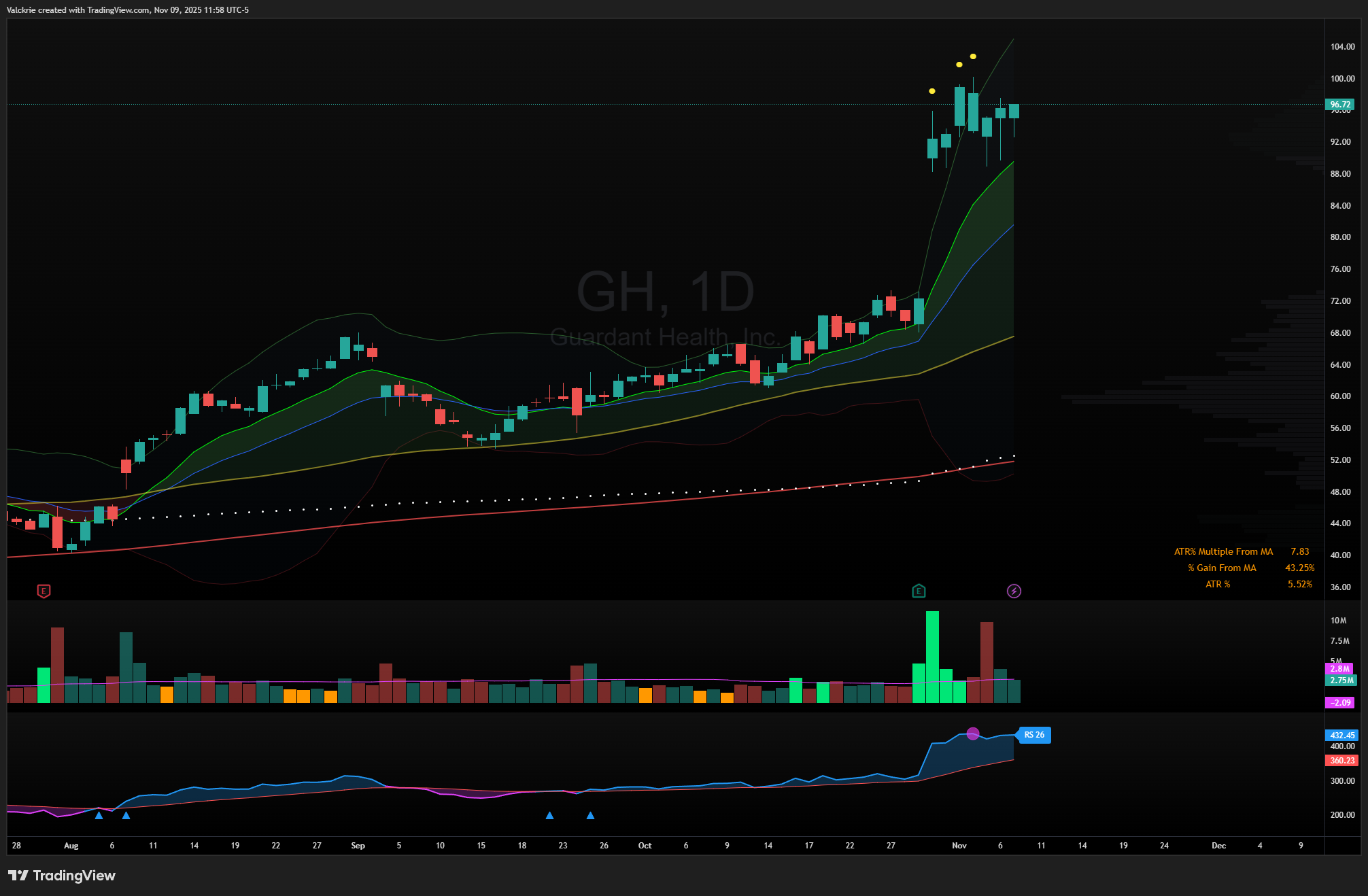Click the magenta -2.09 axis label
This screenshot has height=896, width=1368.
[x=1340, y=703]
